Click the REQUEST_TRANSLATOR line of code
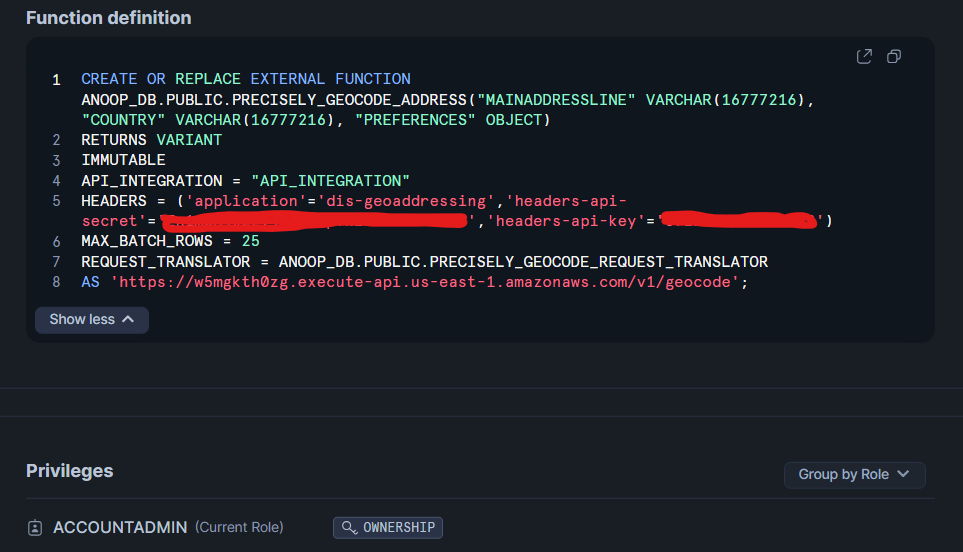 click(424, 262)
